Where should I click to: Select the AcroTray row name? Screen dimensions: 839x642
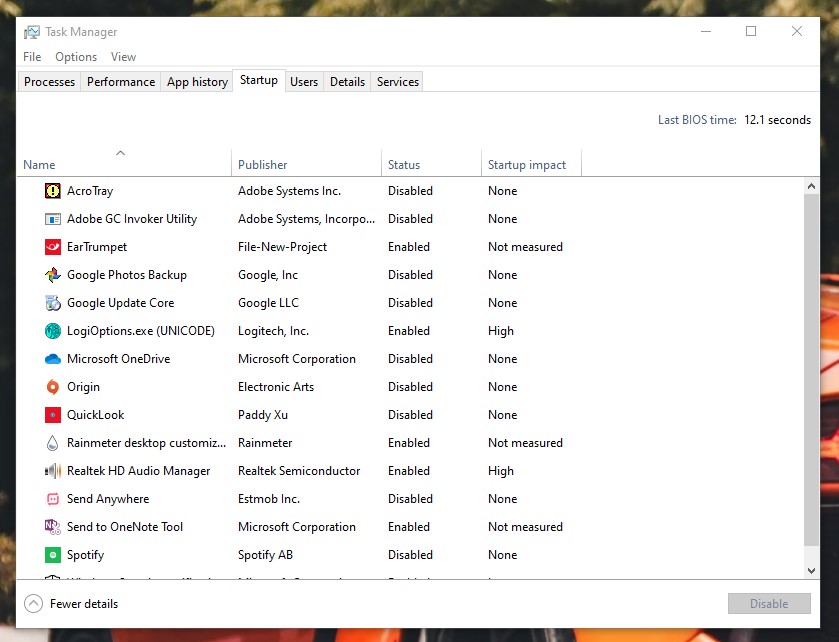[90, 191]
